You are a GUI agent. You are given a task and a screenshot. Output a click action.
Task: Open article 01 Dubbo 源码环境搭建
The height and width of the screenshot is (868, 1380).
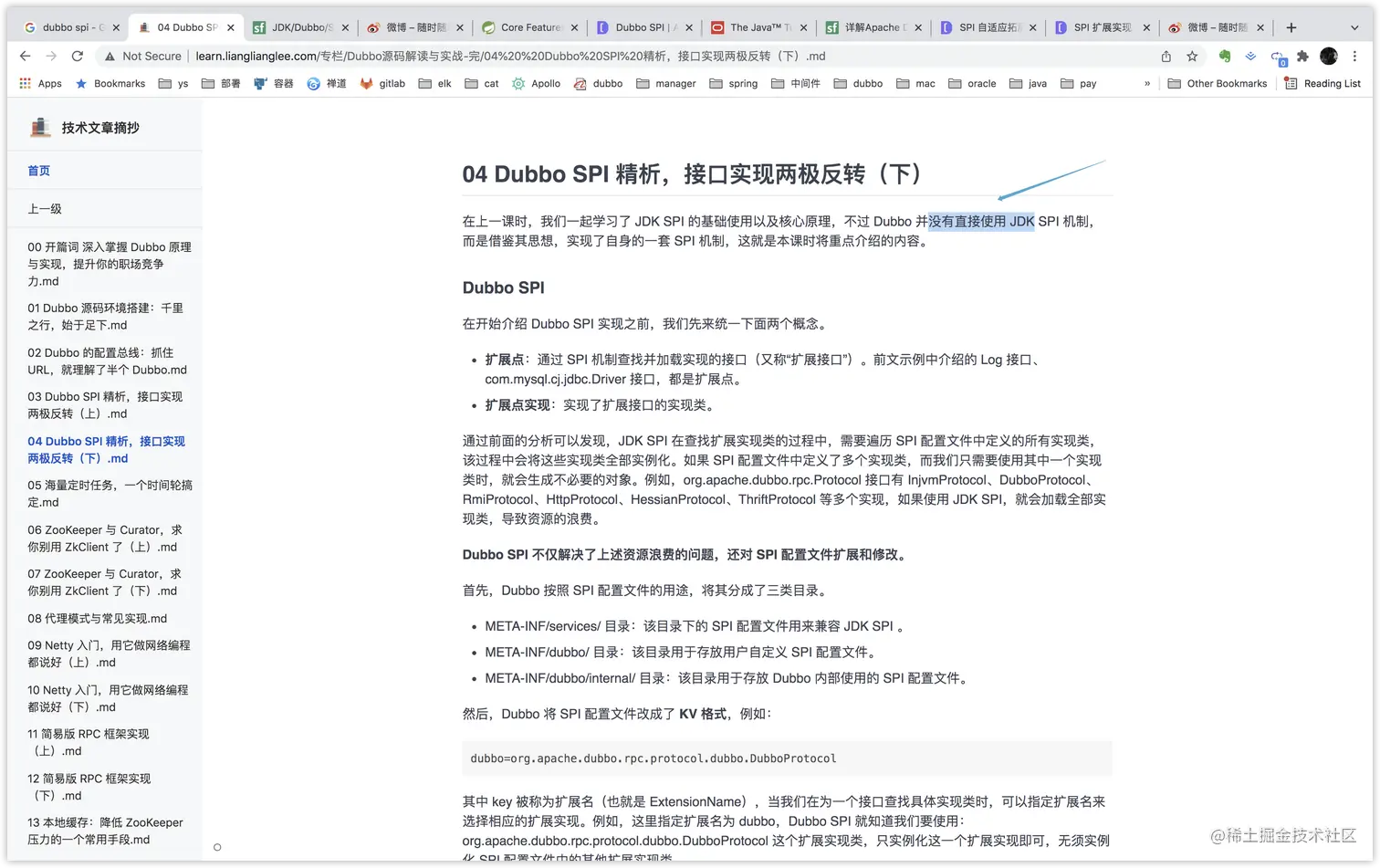pyautogui.click(x=105, y=317)
